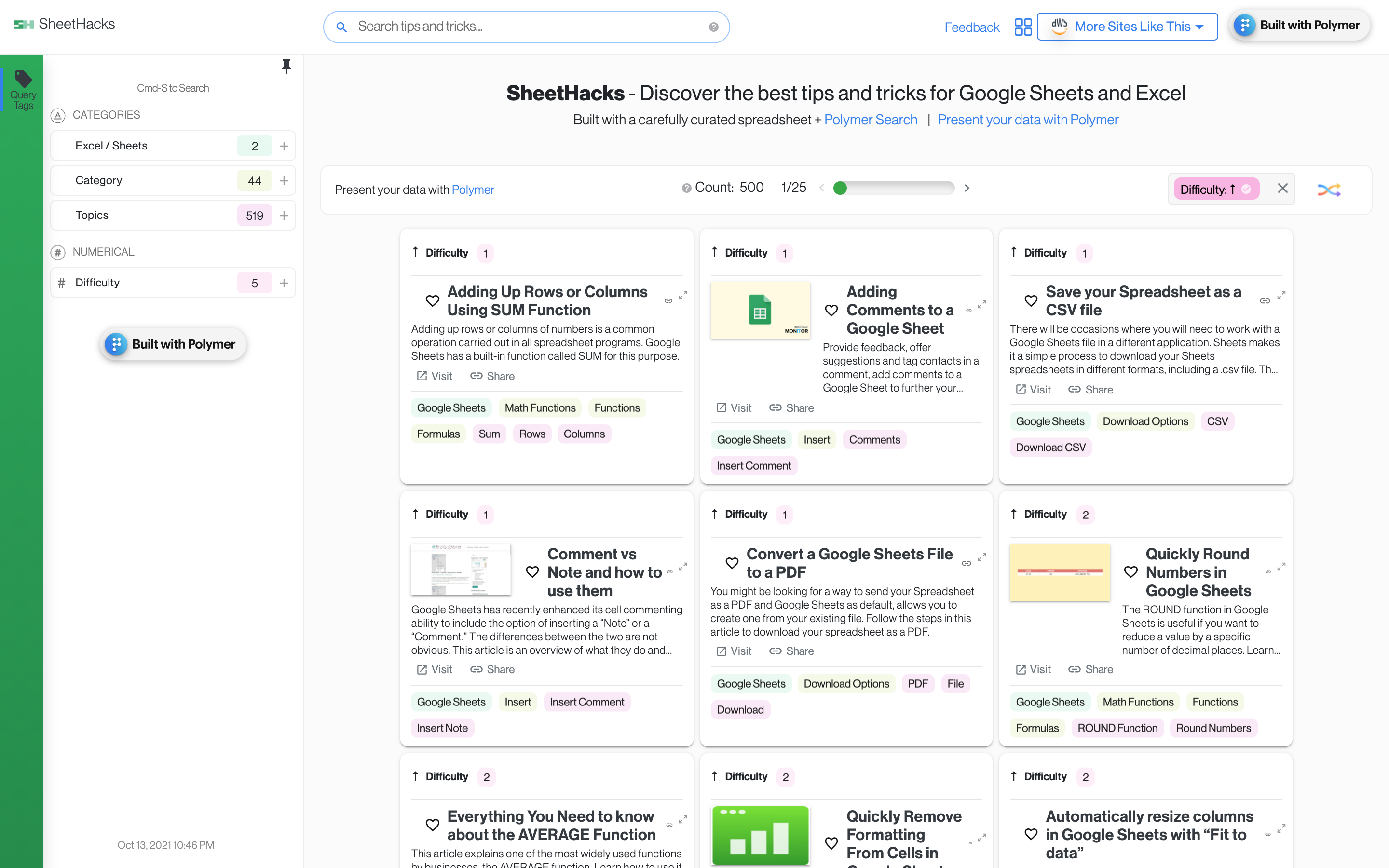
Task: Expand the Excel / Sheets category
Action: (284, 146)
